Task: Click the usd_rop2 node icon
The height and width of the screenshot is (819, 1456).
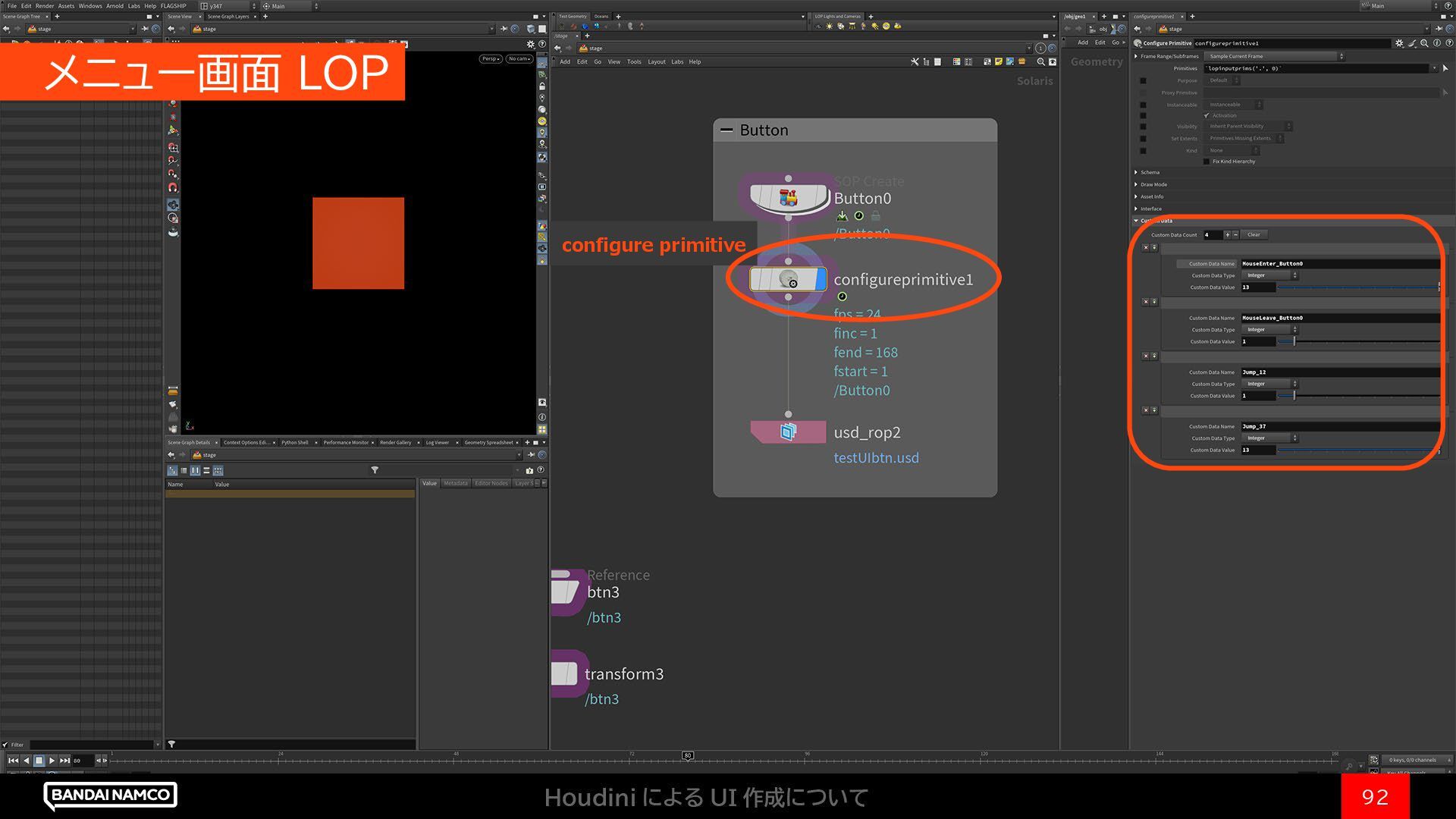Action: coord(788,432)
